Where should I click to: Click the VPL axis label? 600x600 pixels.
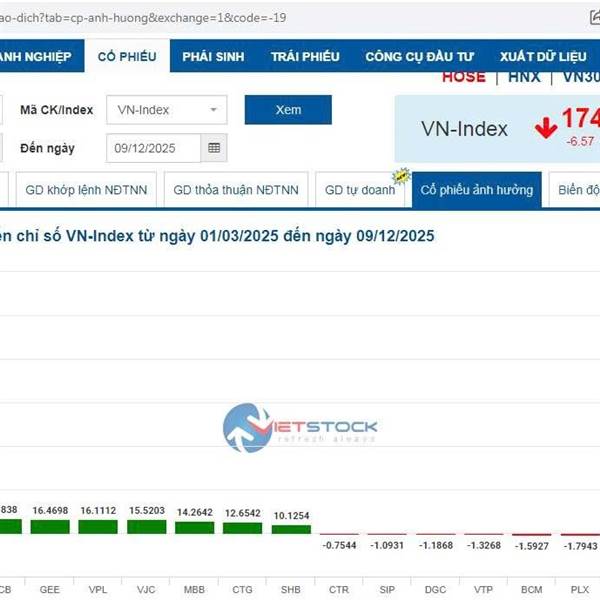[98, 589]
